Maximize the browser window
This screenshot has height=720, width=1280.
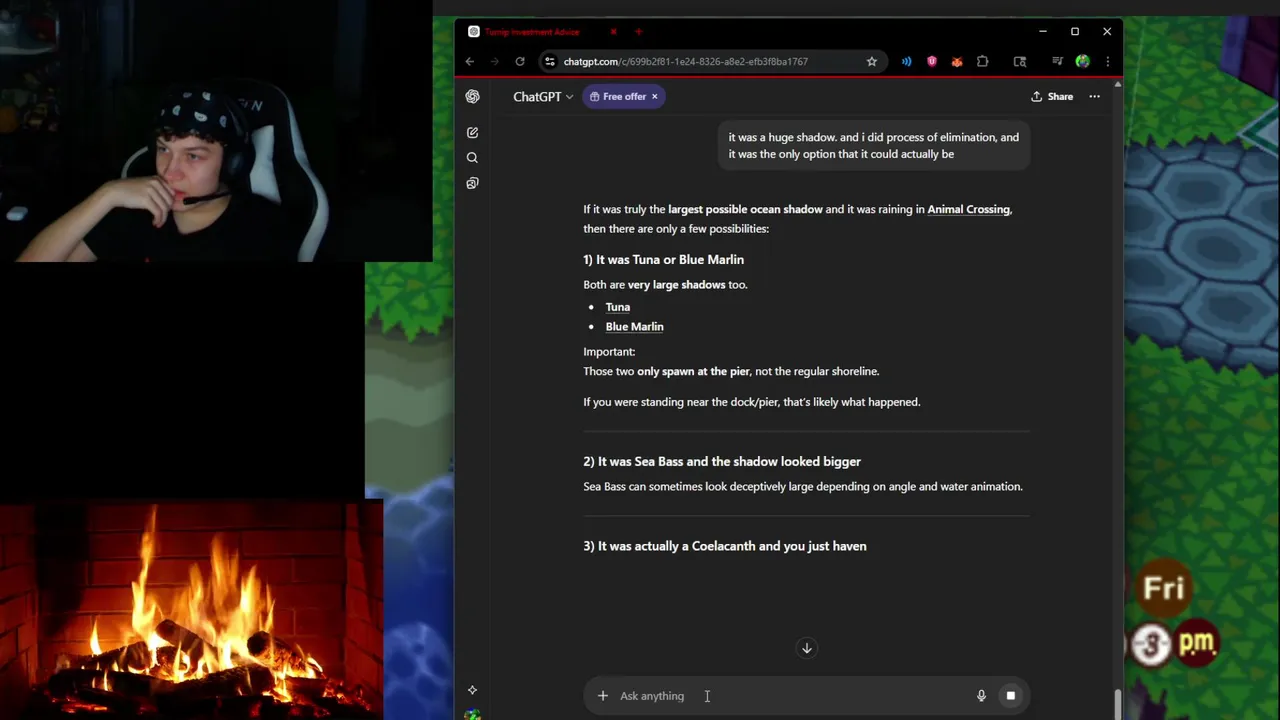(x=1075, y=32)
